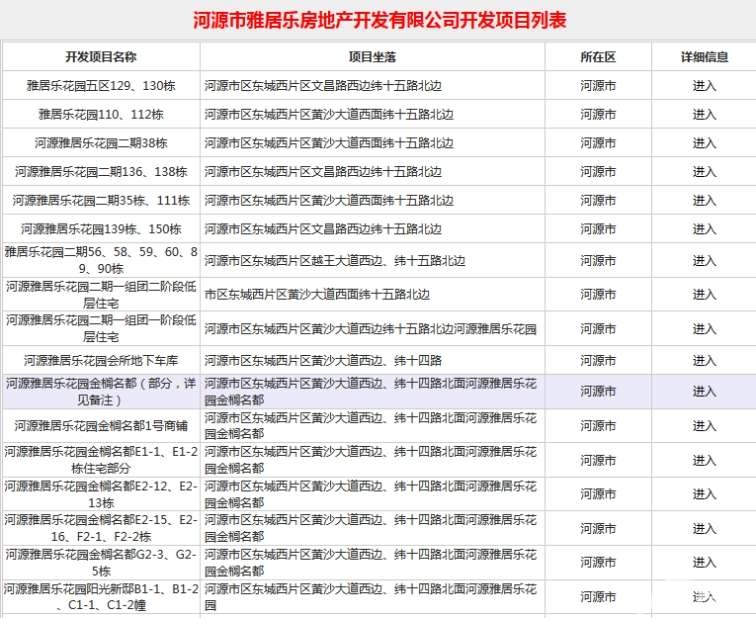The width and height of the screenshot is (756, 618).
Task: Click 进入 for 金榈名都E1-1、E1-2栋住宅部分
Action: pos(704,460)
